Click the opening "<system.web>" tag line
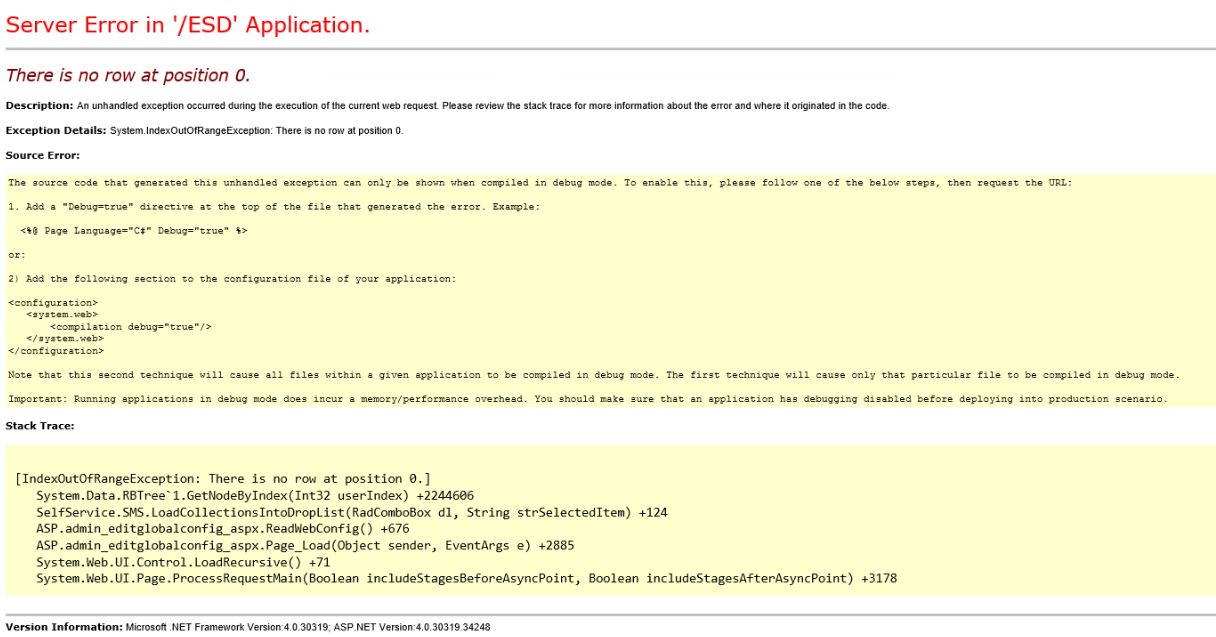 [62, 314]
